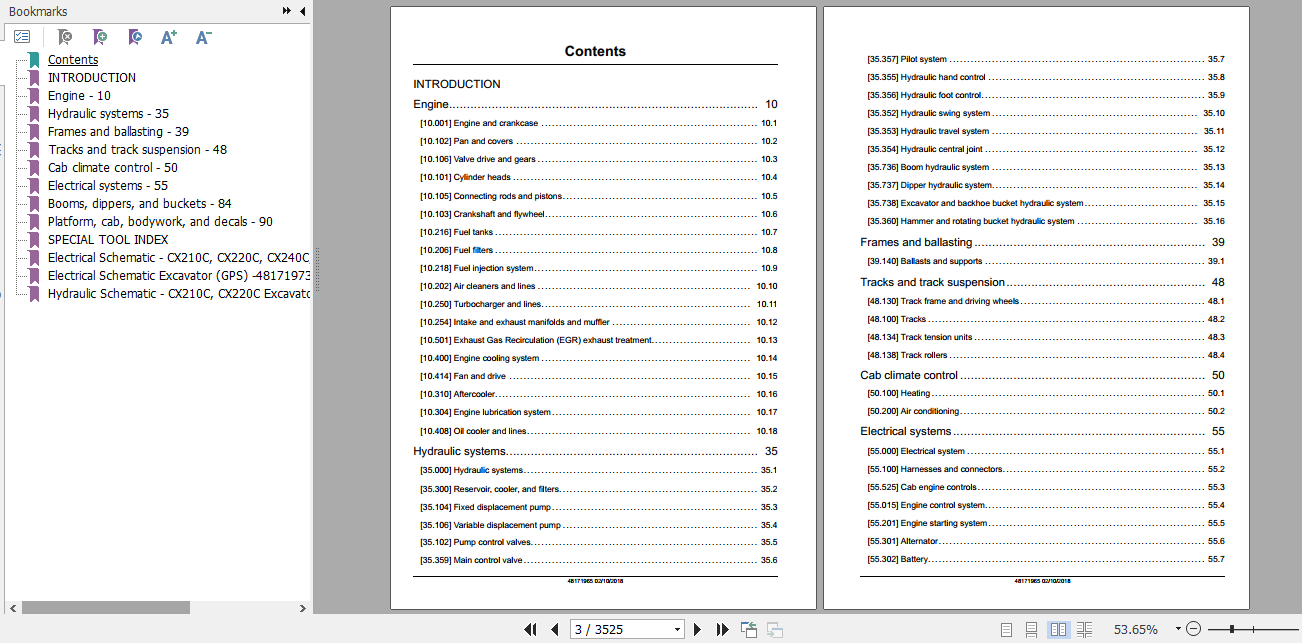Open Hydraulic Schematic - CX210C bookmark
The width and height of the screenshot is (1302, 643).
coord(179,294)
